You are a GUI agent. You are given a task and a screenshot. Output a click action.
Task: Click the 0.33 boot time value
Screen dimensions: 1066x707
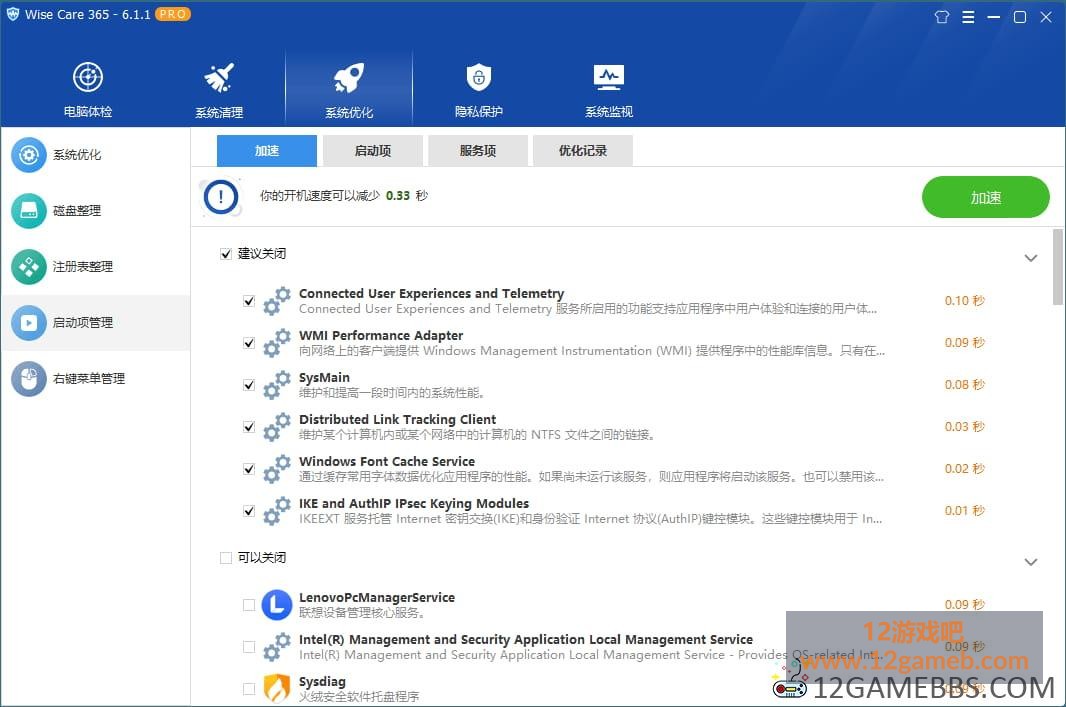pos(398,196)
